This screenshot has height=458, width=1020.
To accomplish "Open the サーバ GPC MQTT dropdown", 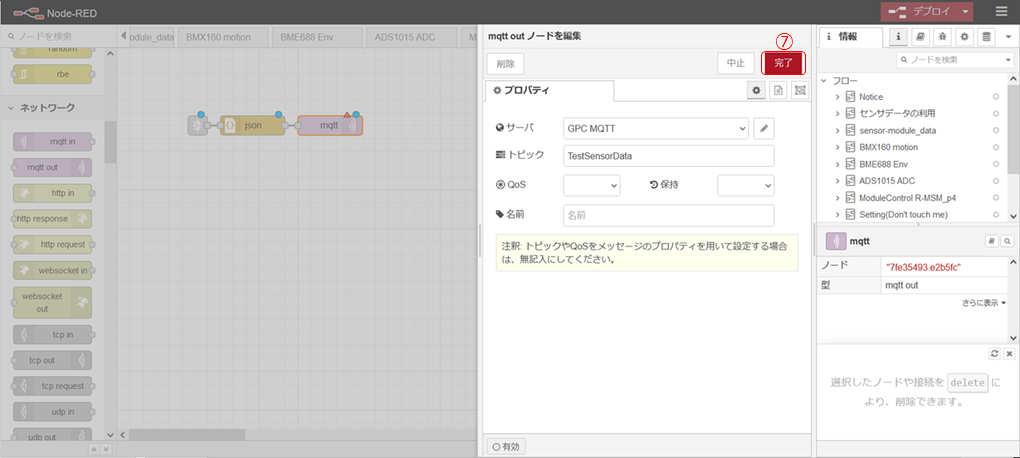I will point(655,128).
